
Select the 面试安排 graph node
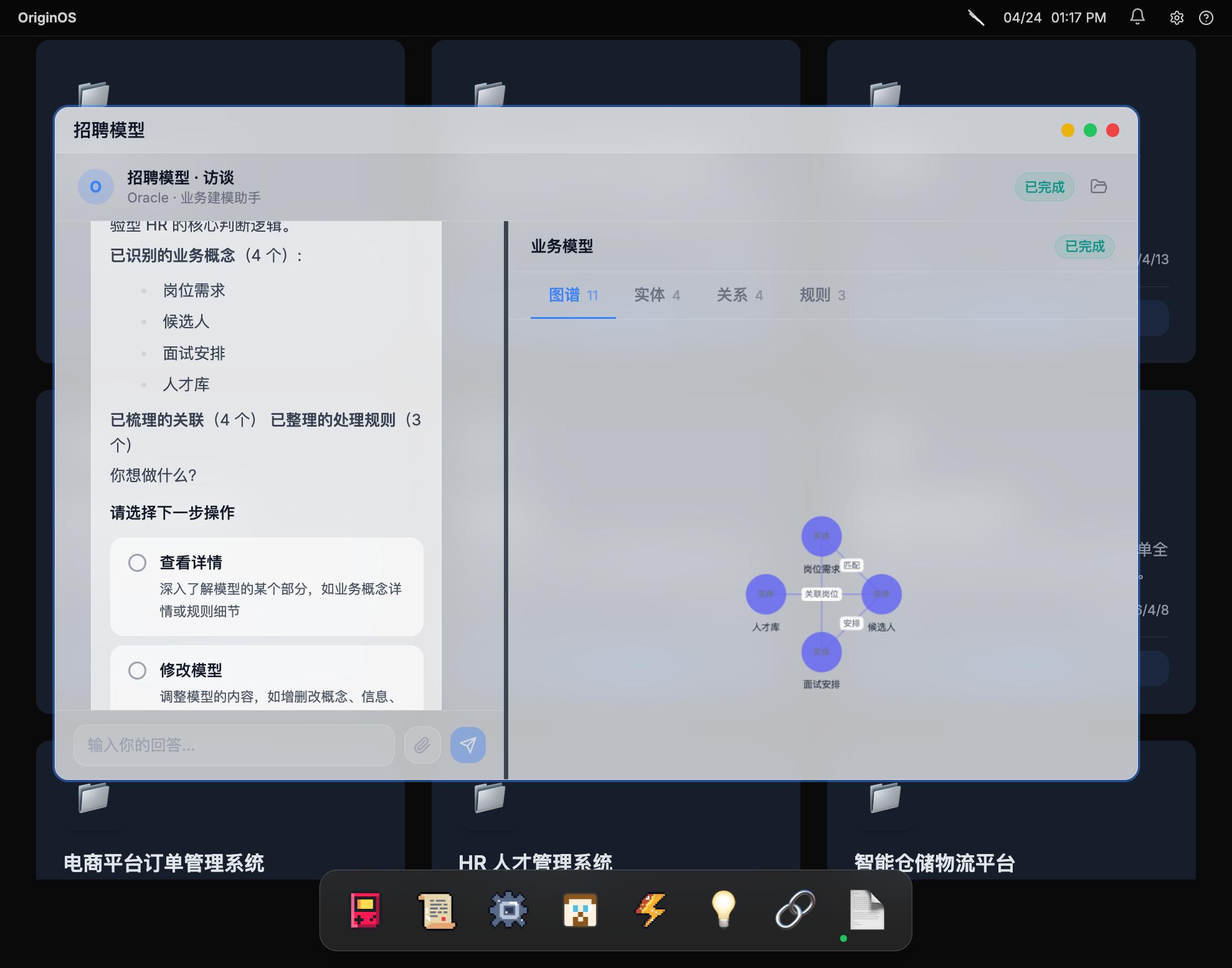coord(822,652)
